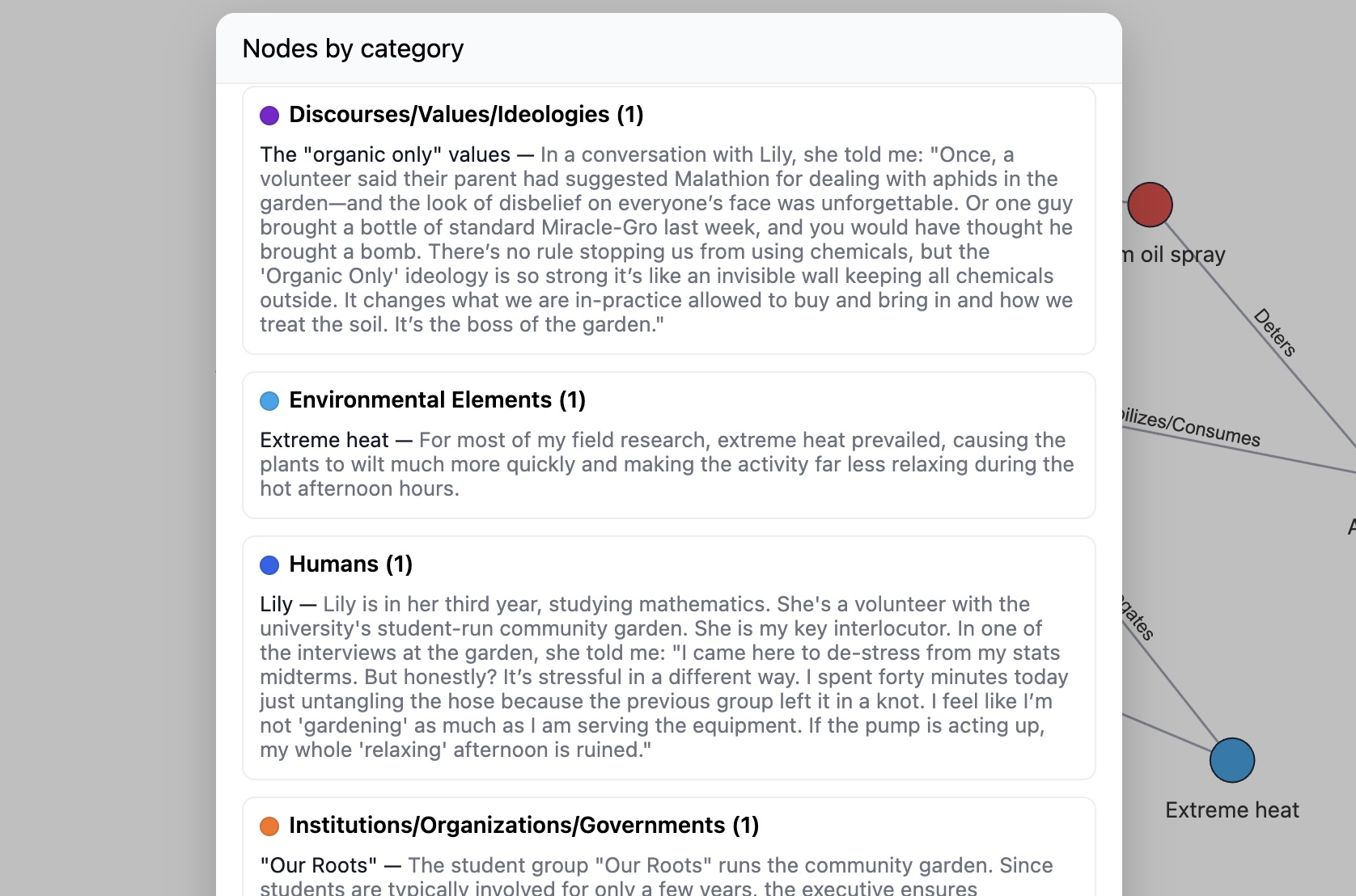The width and height of the screenshot is (1356, 896).
Task: Select the blue Extreme heat node circle
Action: tap(1232, 759)
